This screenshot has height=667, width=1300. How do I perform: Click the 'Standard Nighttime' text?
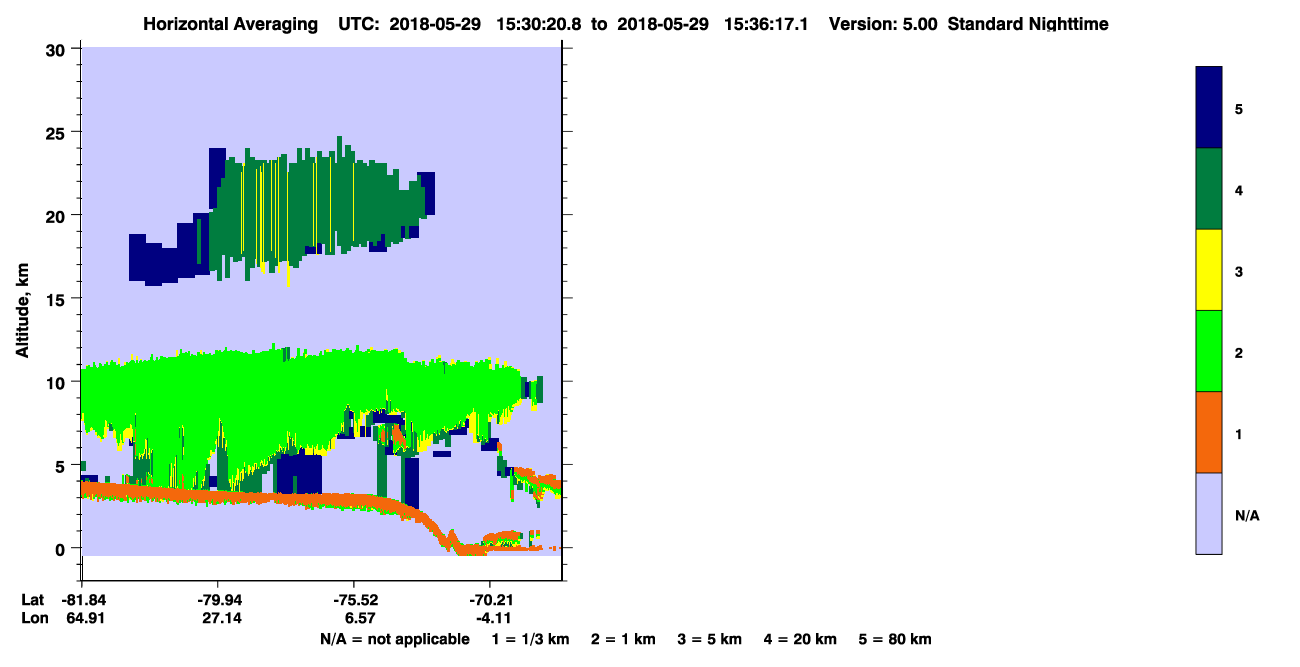(x=1029, y=23)
